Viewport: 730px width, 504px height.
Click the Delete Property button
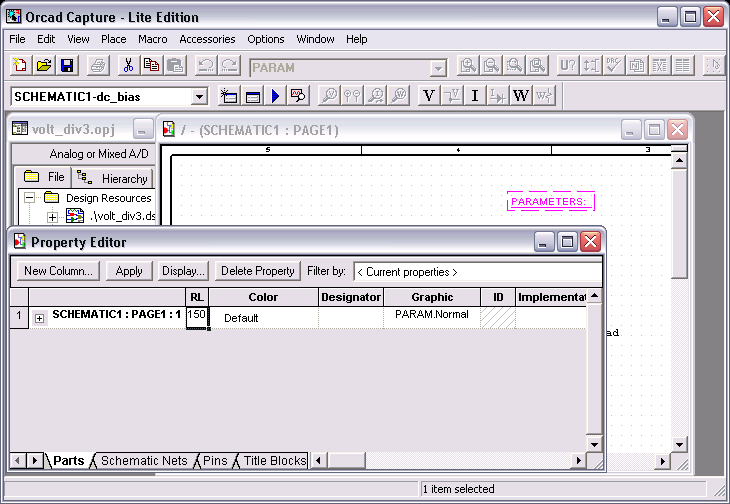(x=257, y=271)
